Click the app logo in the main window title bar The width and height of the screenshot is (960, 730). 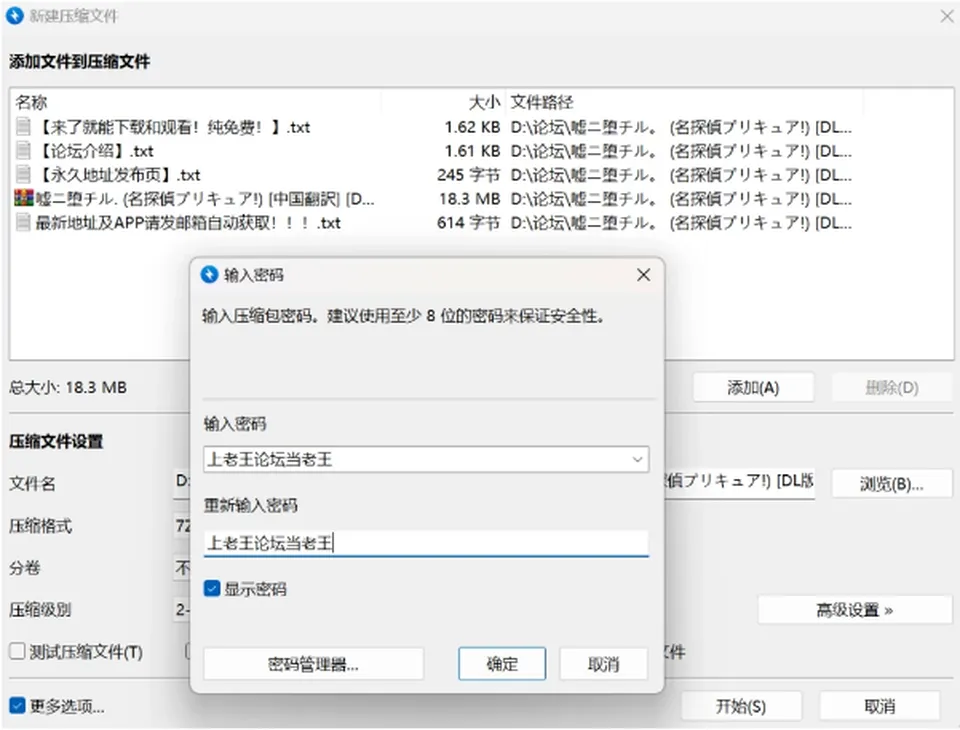coord(15,15)
